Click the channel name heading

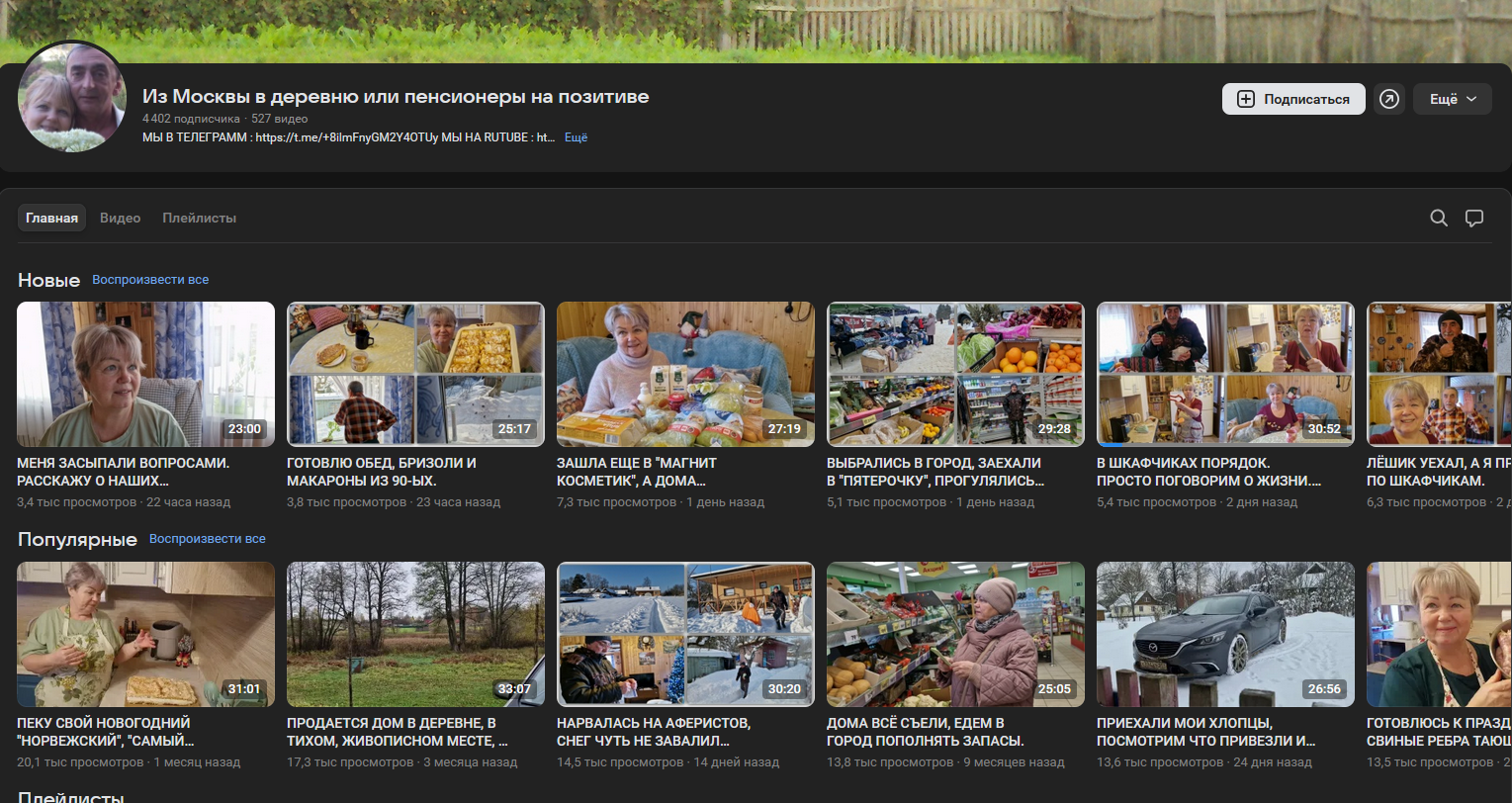click(396, 97)
